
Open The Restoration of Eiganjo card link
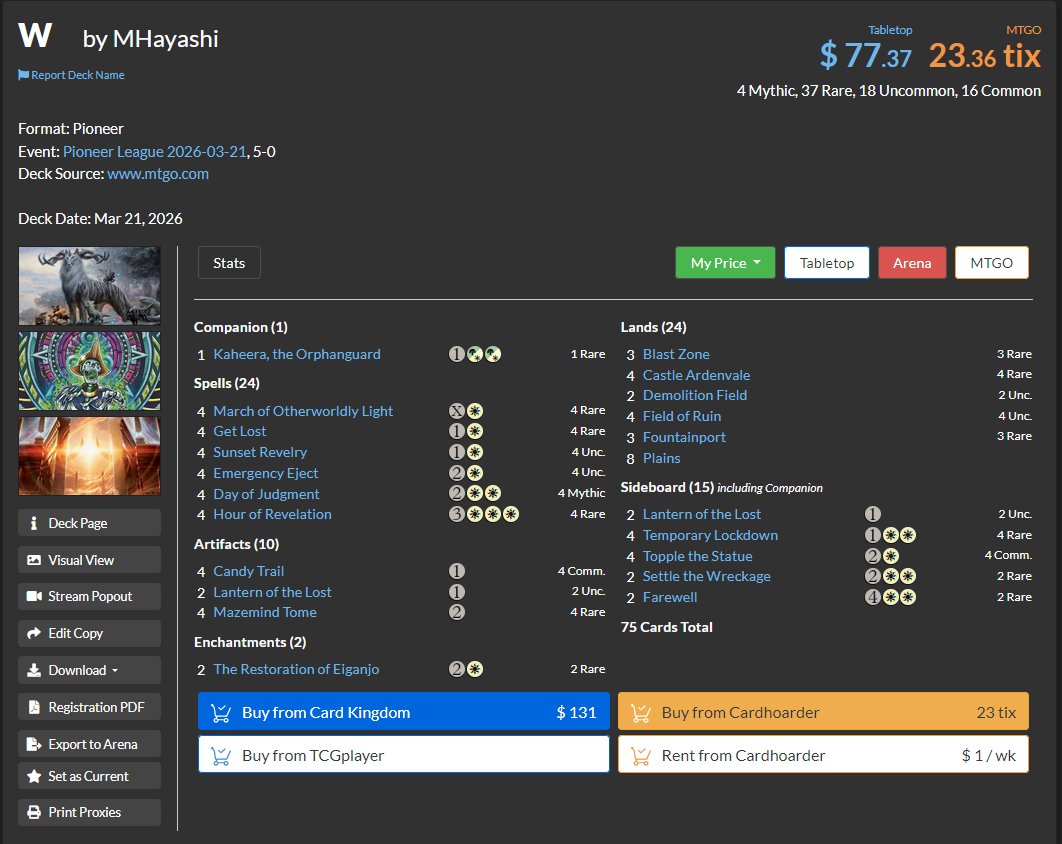[296, 669]
